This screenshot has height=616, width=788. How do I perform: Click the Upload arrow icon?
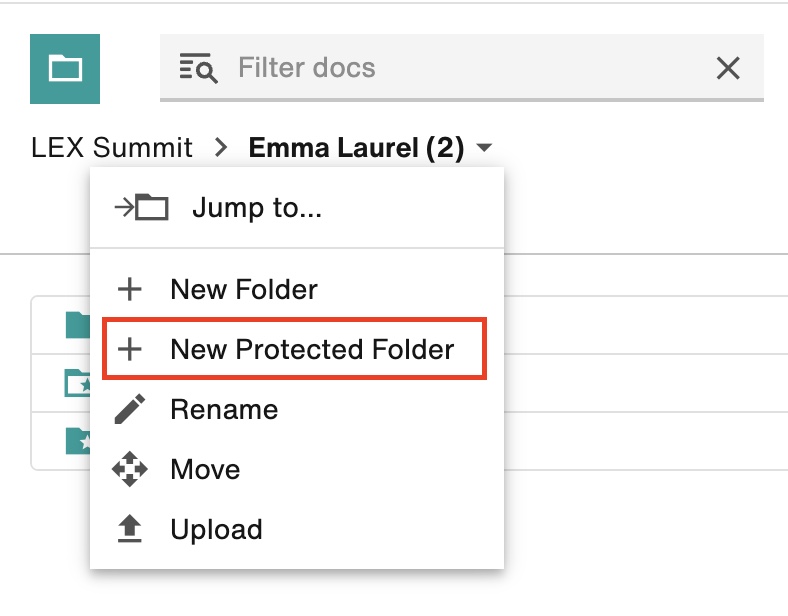click(130, 529)
